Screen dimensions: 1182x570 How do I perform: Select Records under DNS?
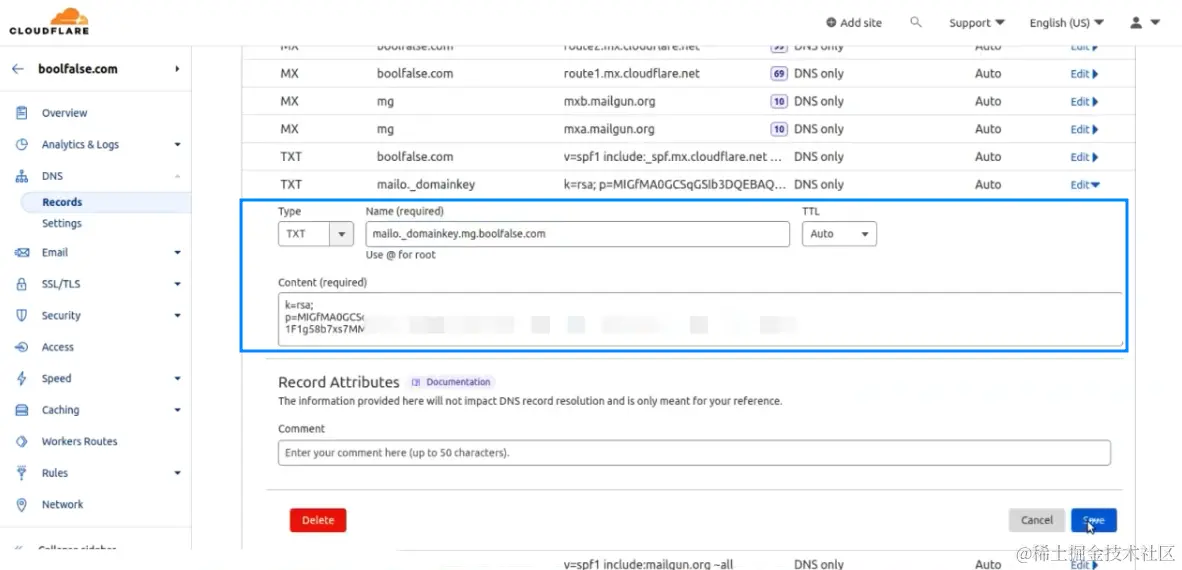(62, 202)
